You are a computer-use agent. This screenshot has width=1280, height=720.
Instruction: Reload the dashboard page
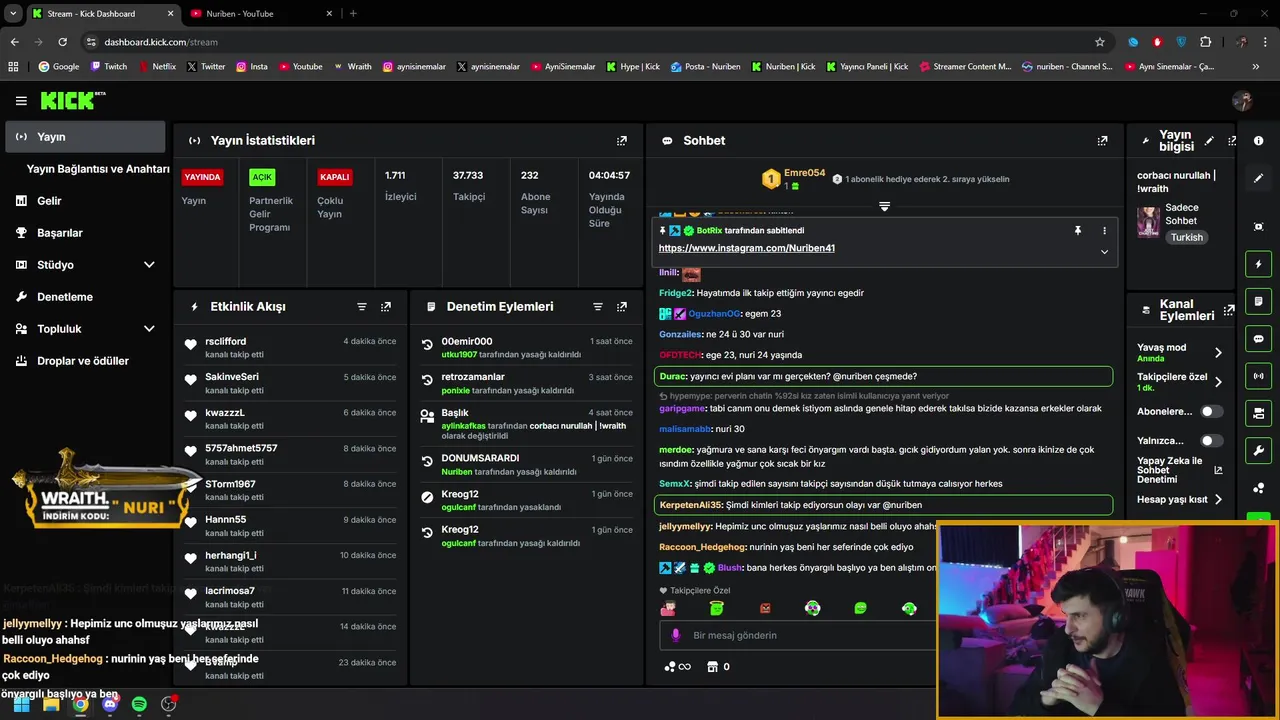pyautogui.click(x=62, y=42)
